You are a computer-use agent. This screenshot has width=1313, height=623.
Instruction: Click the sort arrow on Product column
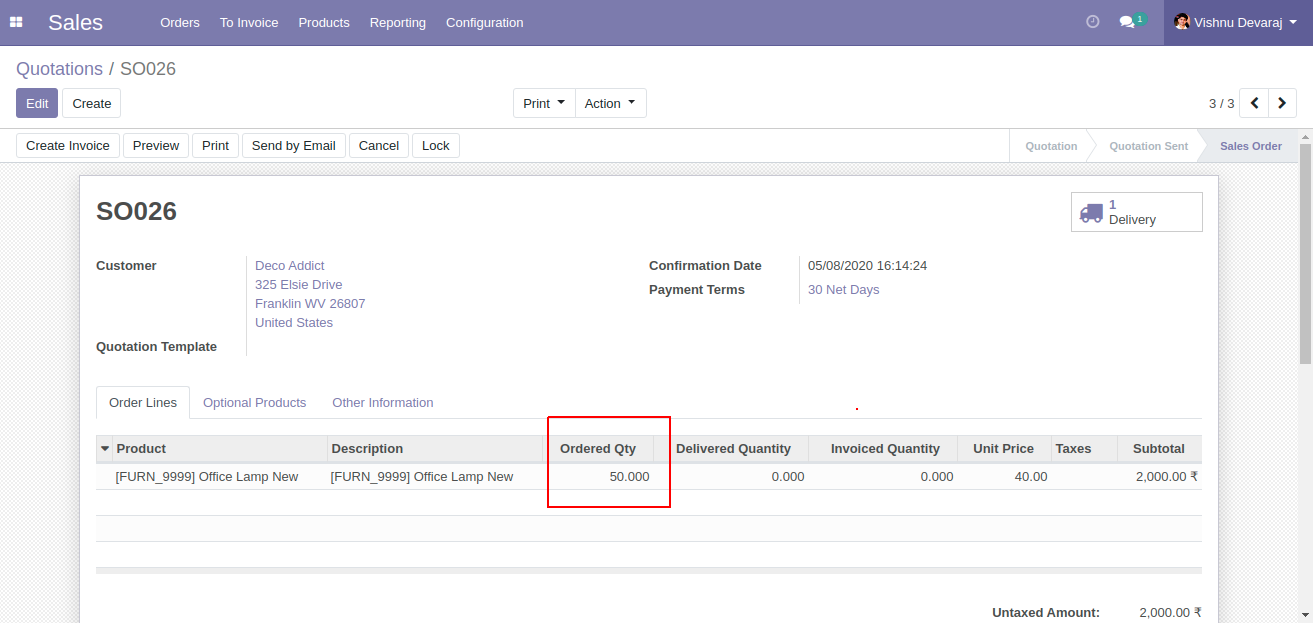tap(105, 448)
